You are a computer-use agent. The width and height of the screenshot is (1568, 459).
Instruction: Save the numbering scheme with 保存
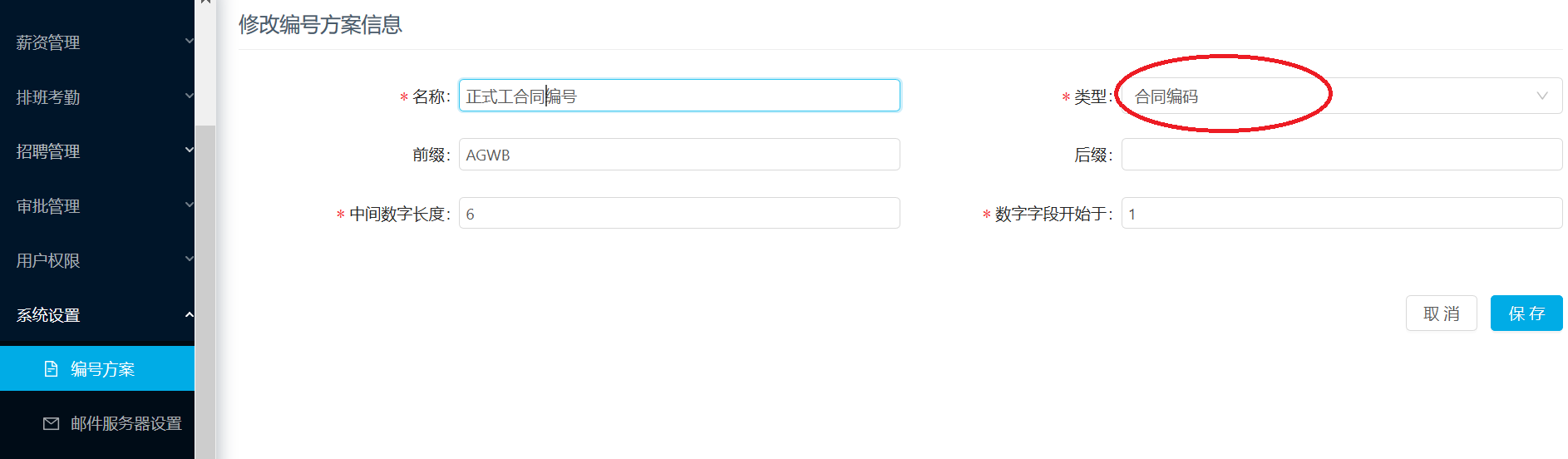[x=1526, y=313]
